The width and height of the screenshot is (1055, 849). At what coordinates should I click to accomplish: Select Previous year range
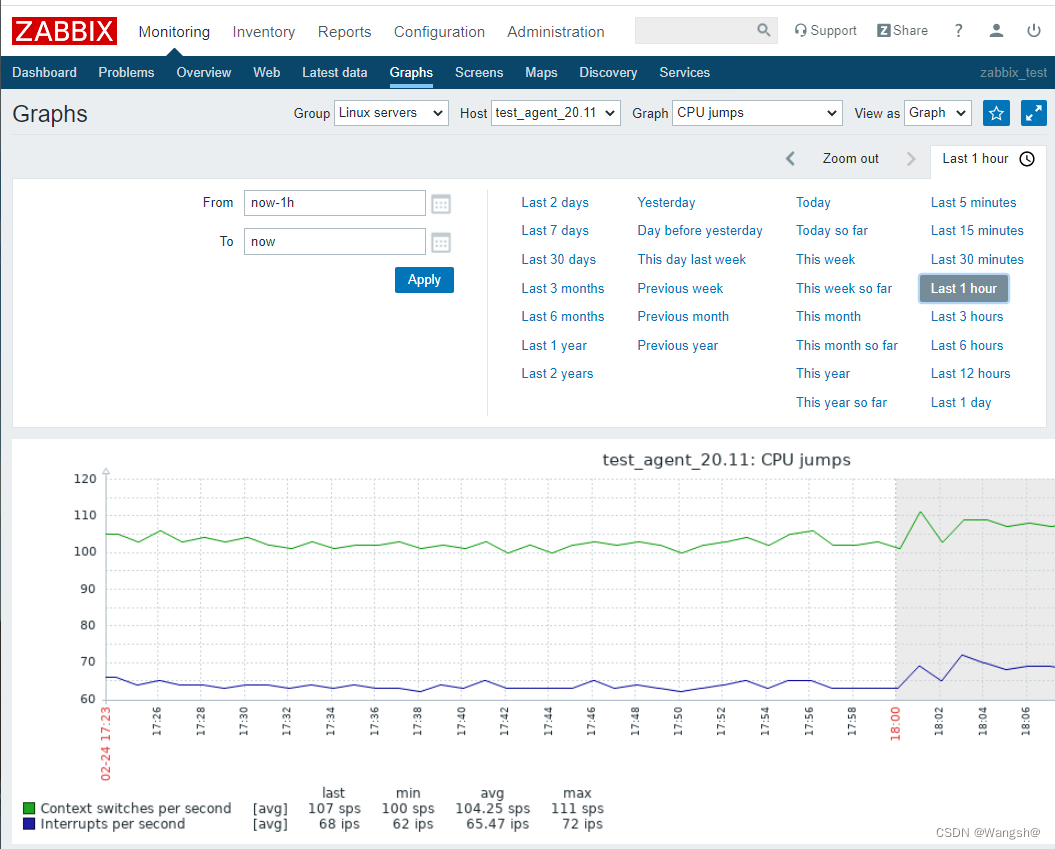point(678,346)
